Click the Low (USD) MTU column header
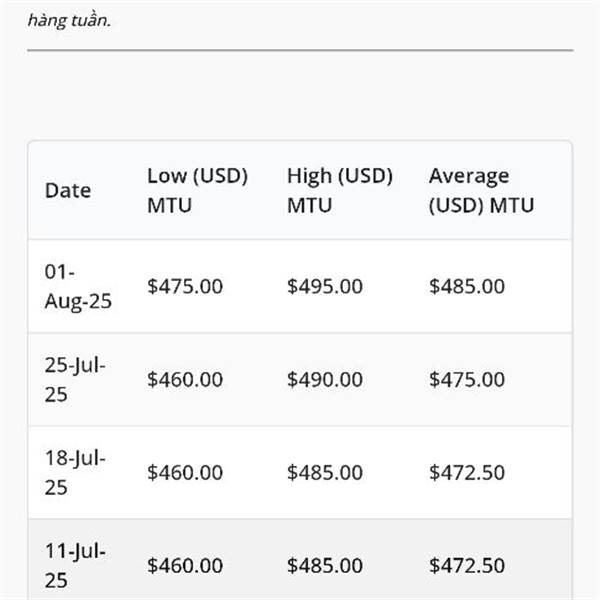Viewport: 600px width, 600px height. [x=198, y=191]
